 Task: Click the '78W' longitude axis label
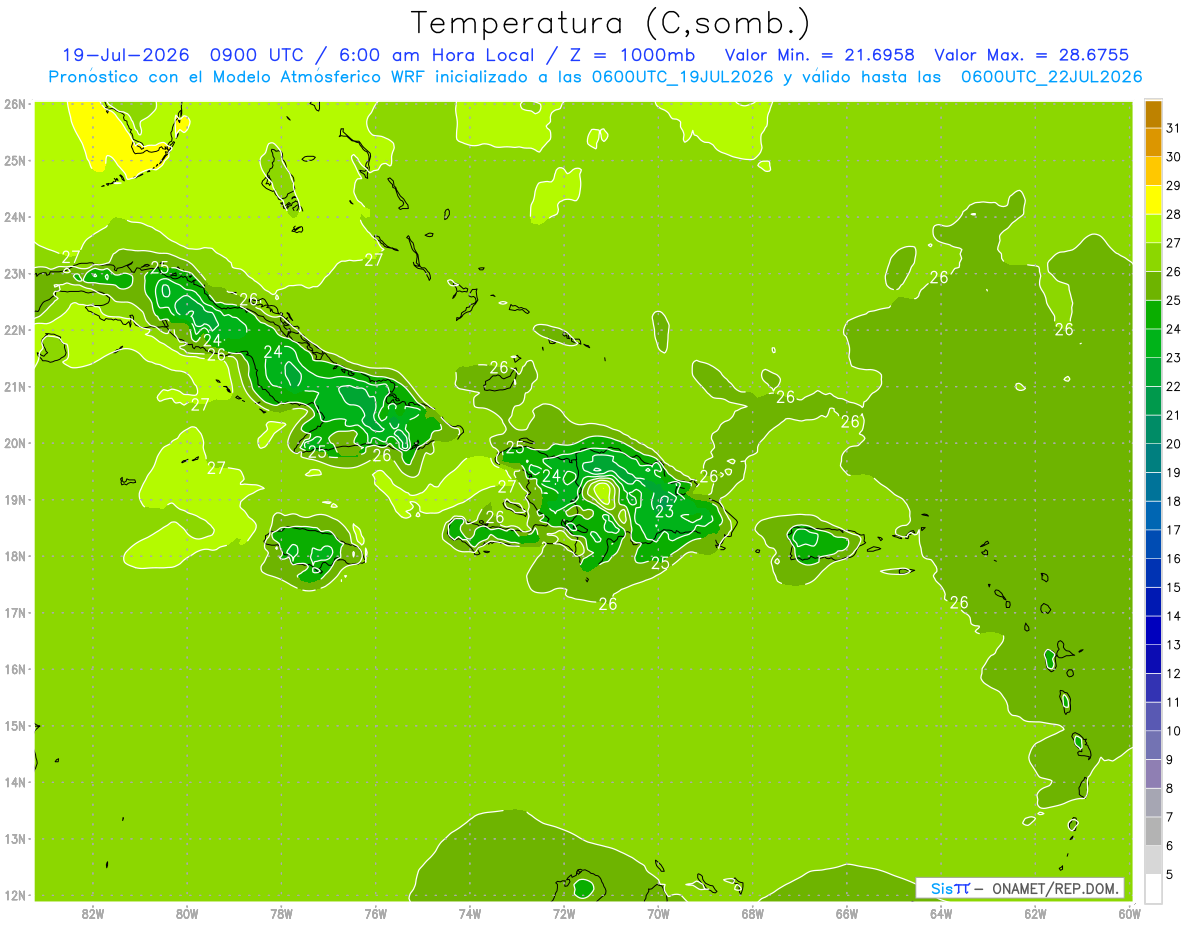coord(281,913)
